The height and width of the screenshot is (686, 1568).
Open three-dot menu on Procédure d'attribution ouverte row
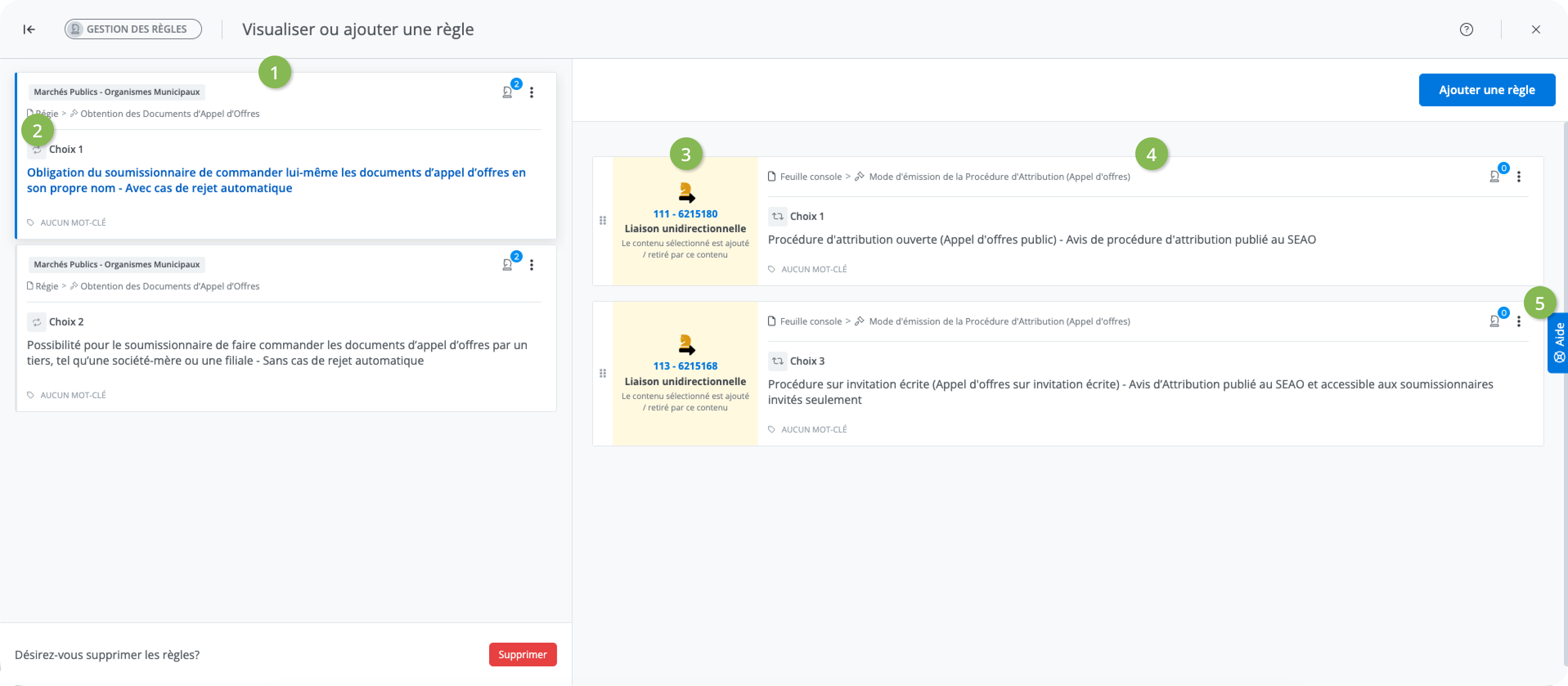1519,177
